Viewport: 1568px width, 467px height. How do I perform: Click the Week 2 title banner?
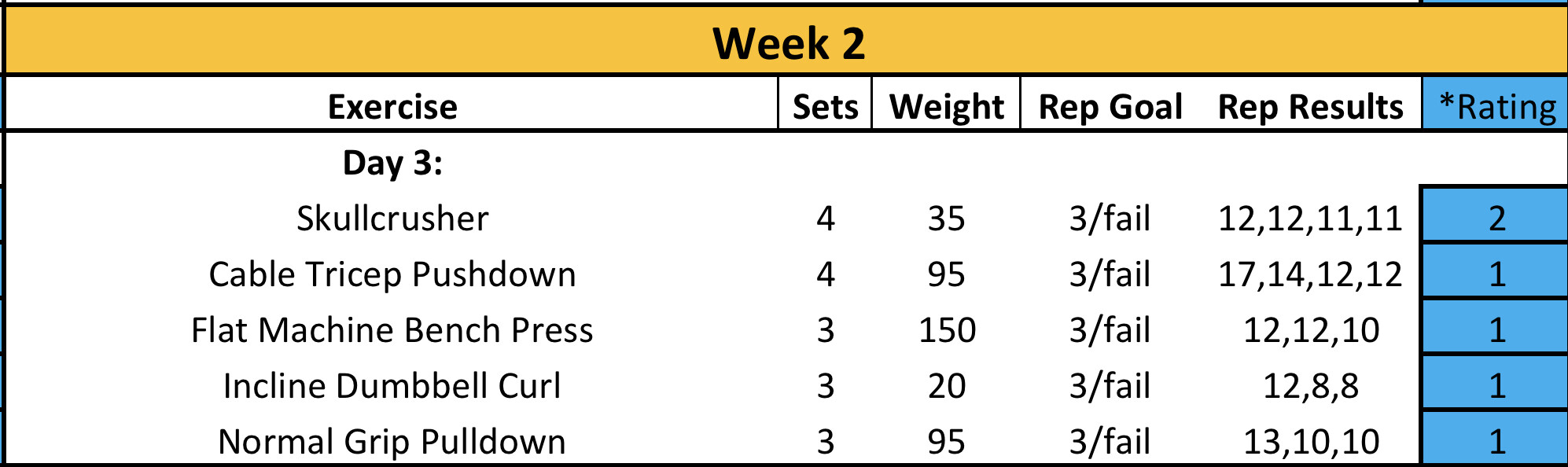[x=788, y=43]
